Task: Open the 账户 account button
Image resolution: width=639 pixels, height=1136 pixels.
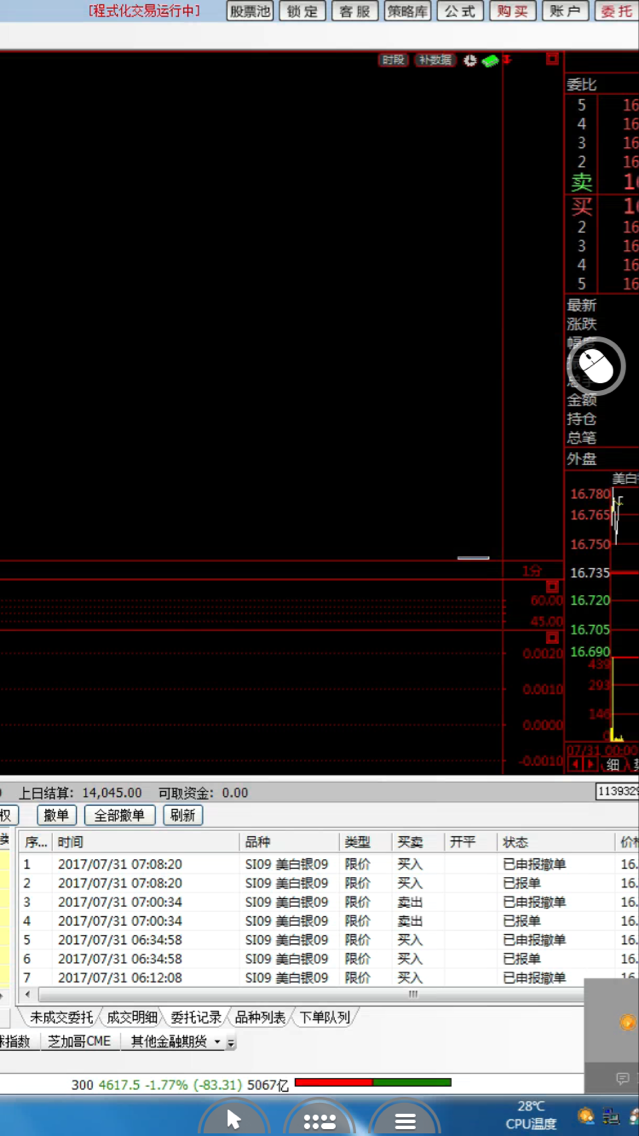Action: tap(565, 11)
